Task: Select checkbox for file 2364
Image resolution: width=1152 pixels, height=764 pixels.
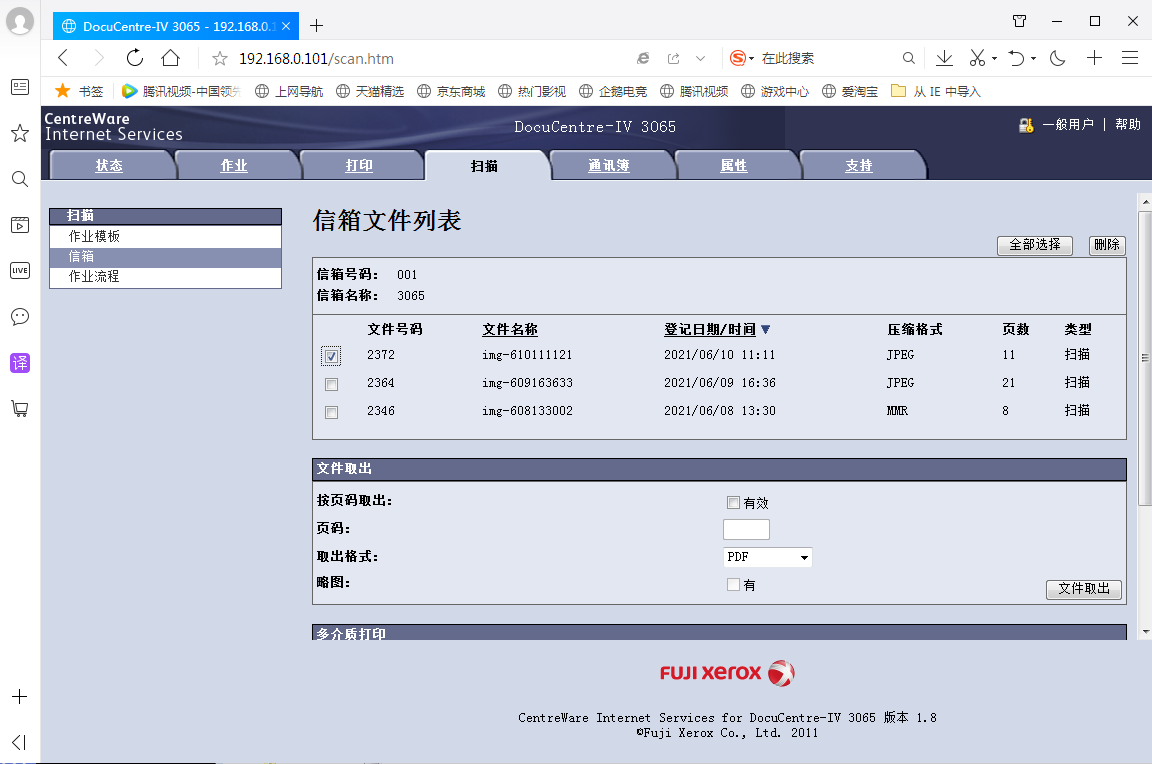Action: pos(331,384)
